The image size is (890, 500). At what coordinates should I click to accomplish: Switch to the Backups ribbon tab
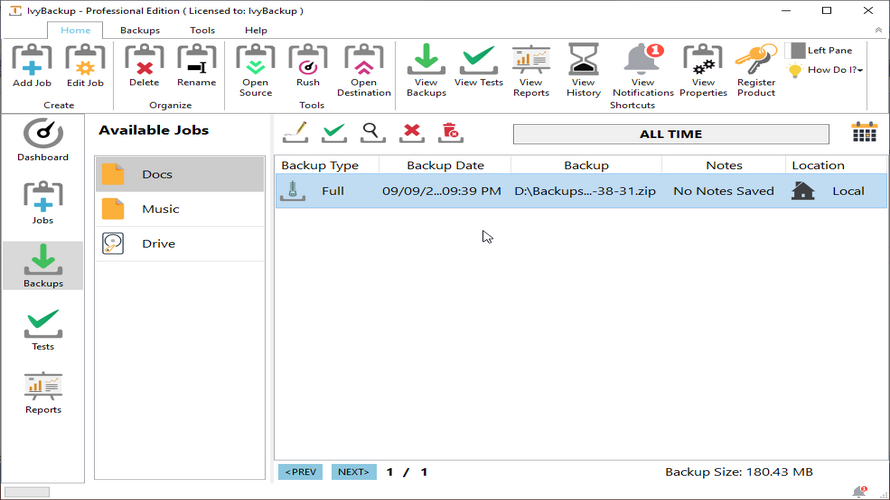[140, 31]
